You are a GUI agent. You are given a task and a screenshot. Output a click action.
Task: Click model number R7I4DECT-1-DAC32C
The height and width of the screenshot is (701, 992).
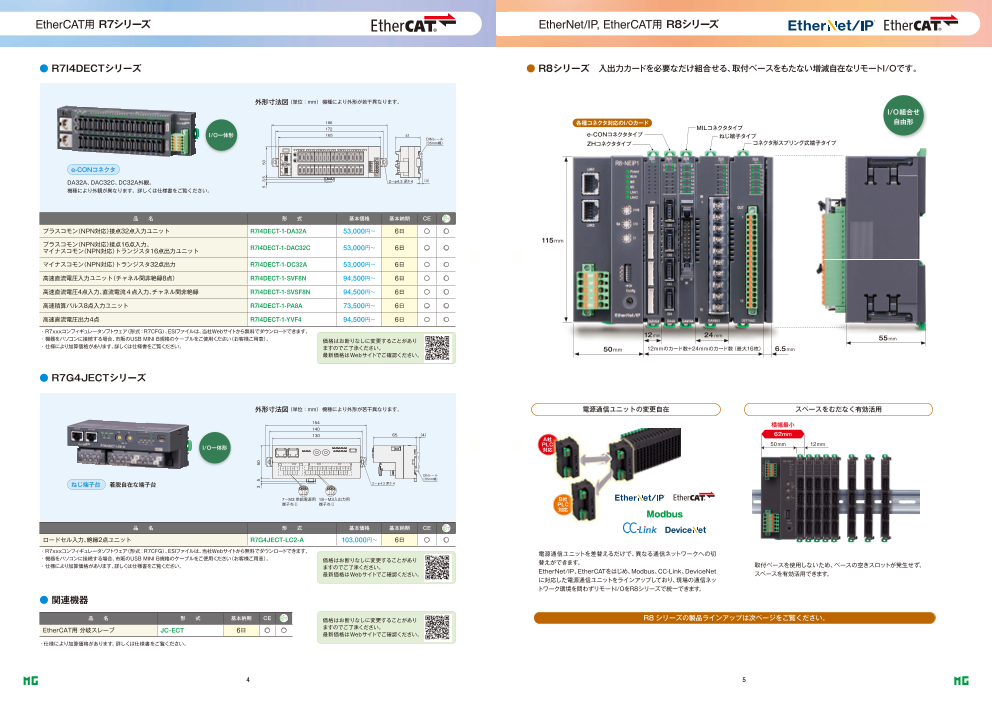click(280, 247)
